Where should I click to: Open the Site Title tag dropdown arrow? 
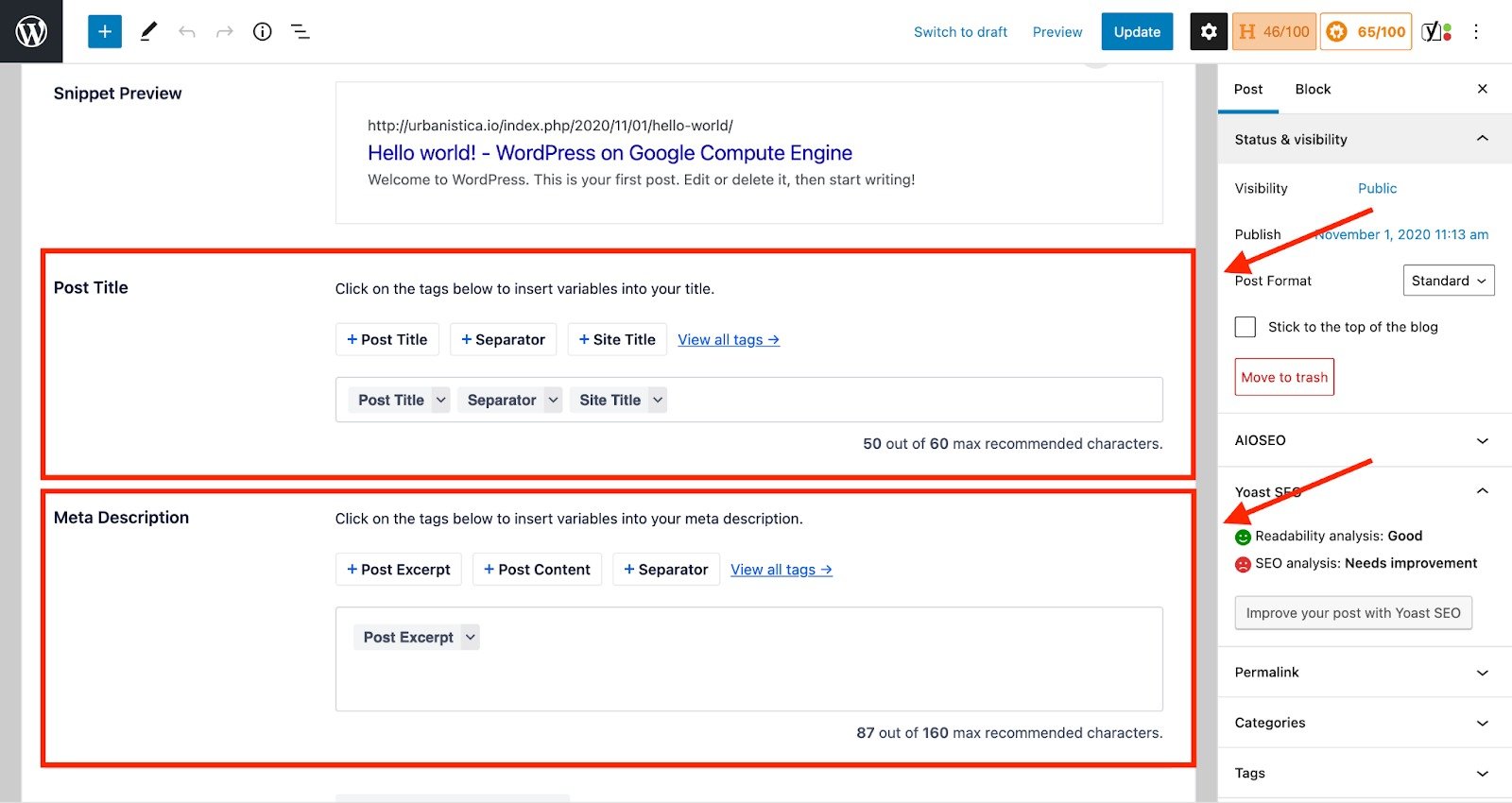click(x=658, y=400)
